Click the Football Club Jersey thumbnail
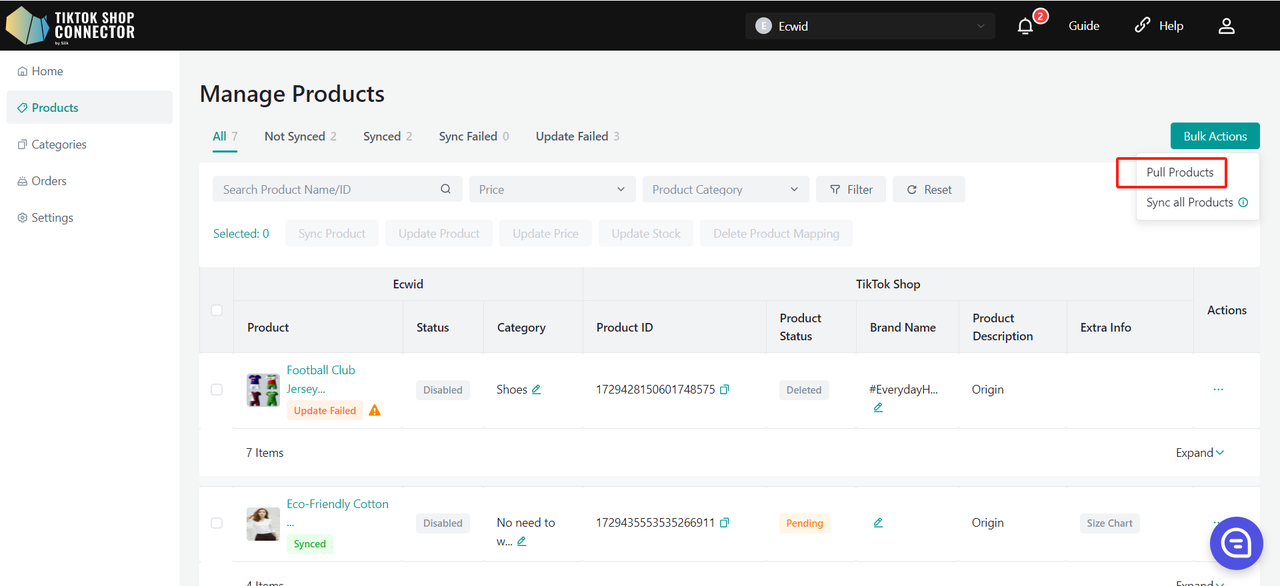The width and height of the screenshot is (1280, 586). point(263,390)
